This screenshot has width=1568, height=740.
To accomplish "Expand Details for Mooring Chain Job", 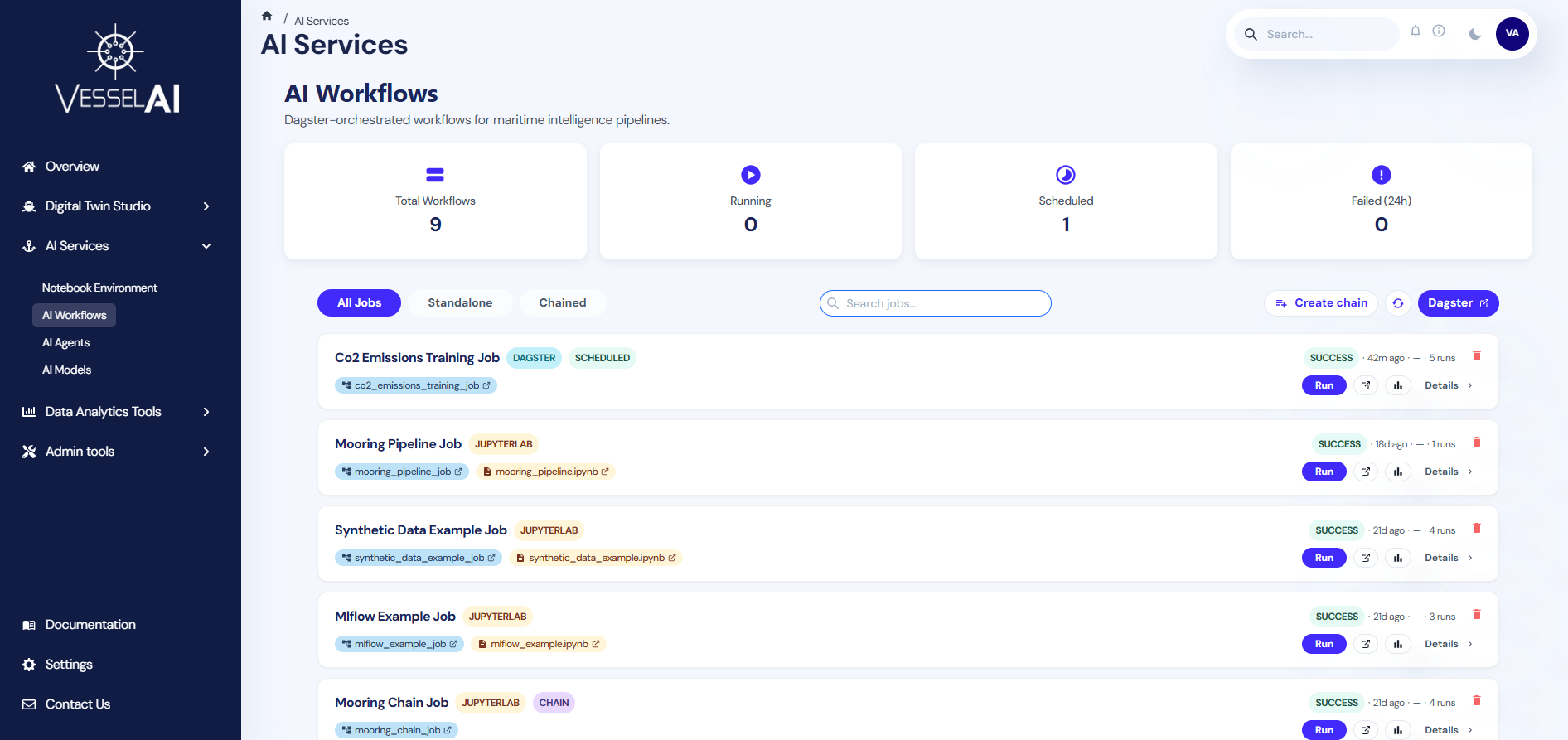I will pyautogui.click(x=1449, y=730).
